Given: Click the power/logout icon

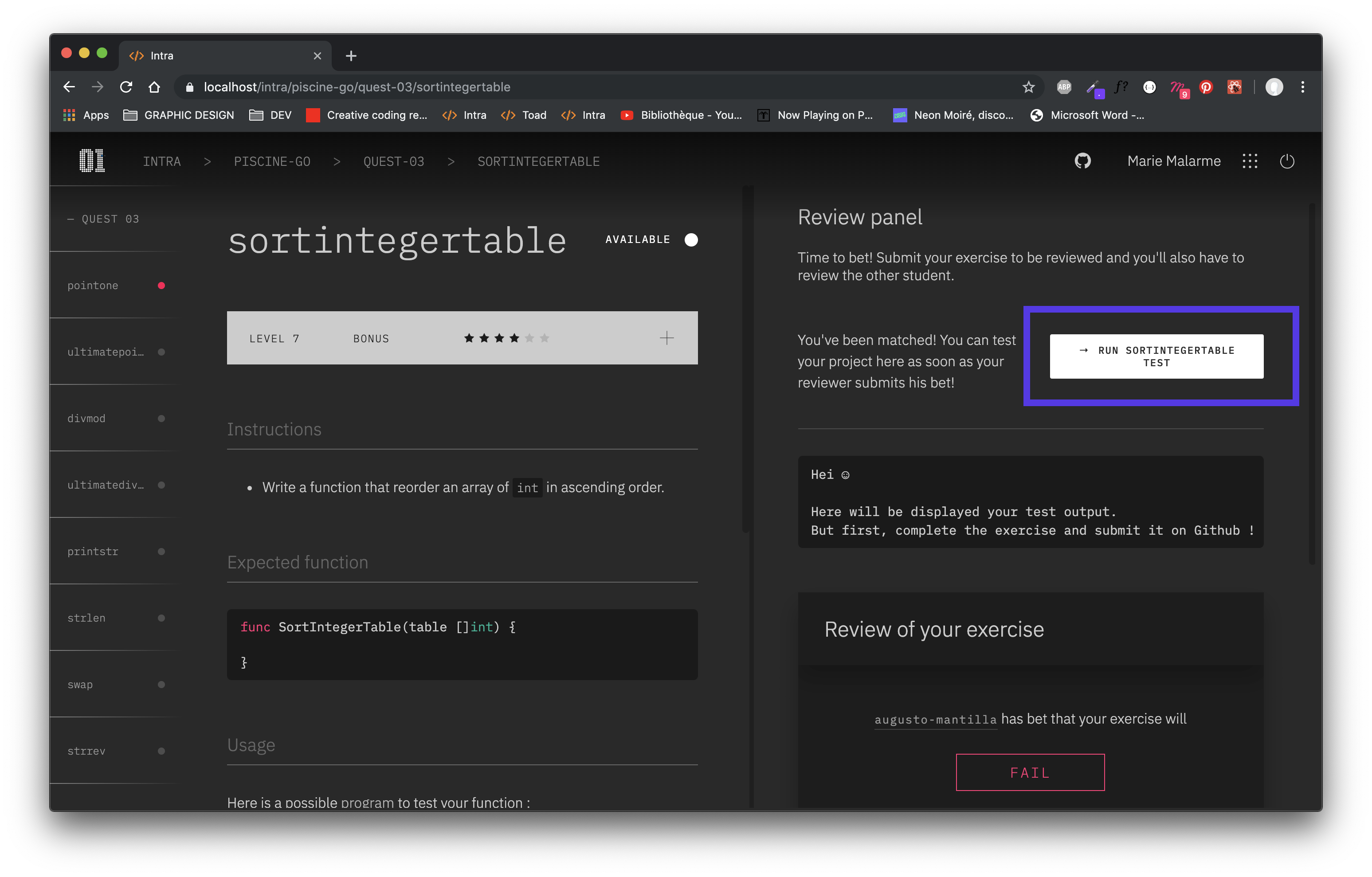Looking at the screenshot, I should pyautogui.click(x=1287, y=161).
